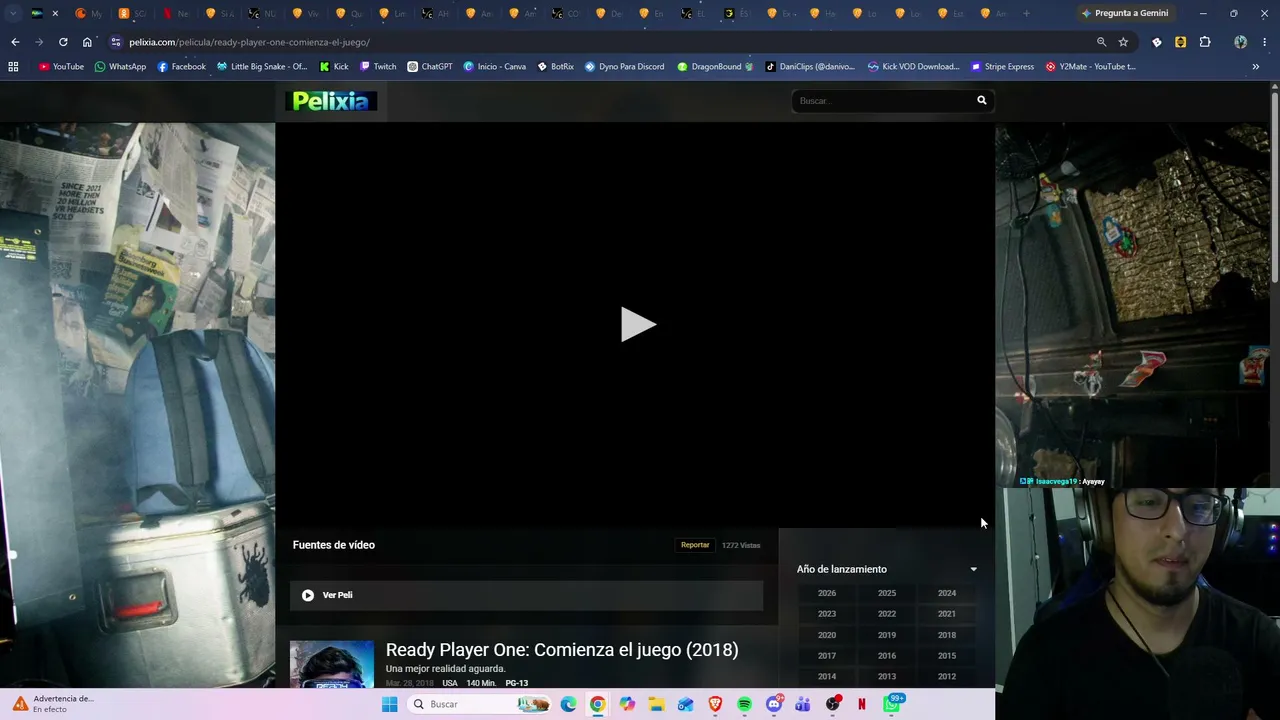Click the Windows taskbar Buscar search box
The image size is (1280, 720).
[480, 704]
